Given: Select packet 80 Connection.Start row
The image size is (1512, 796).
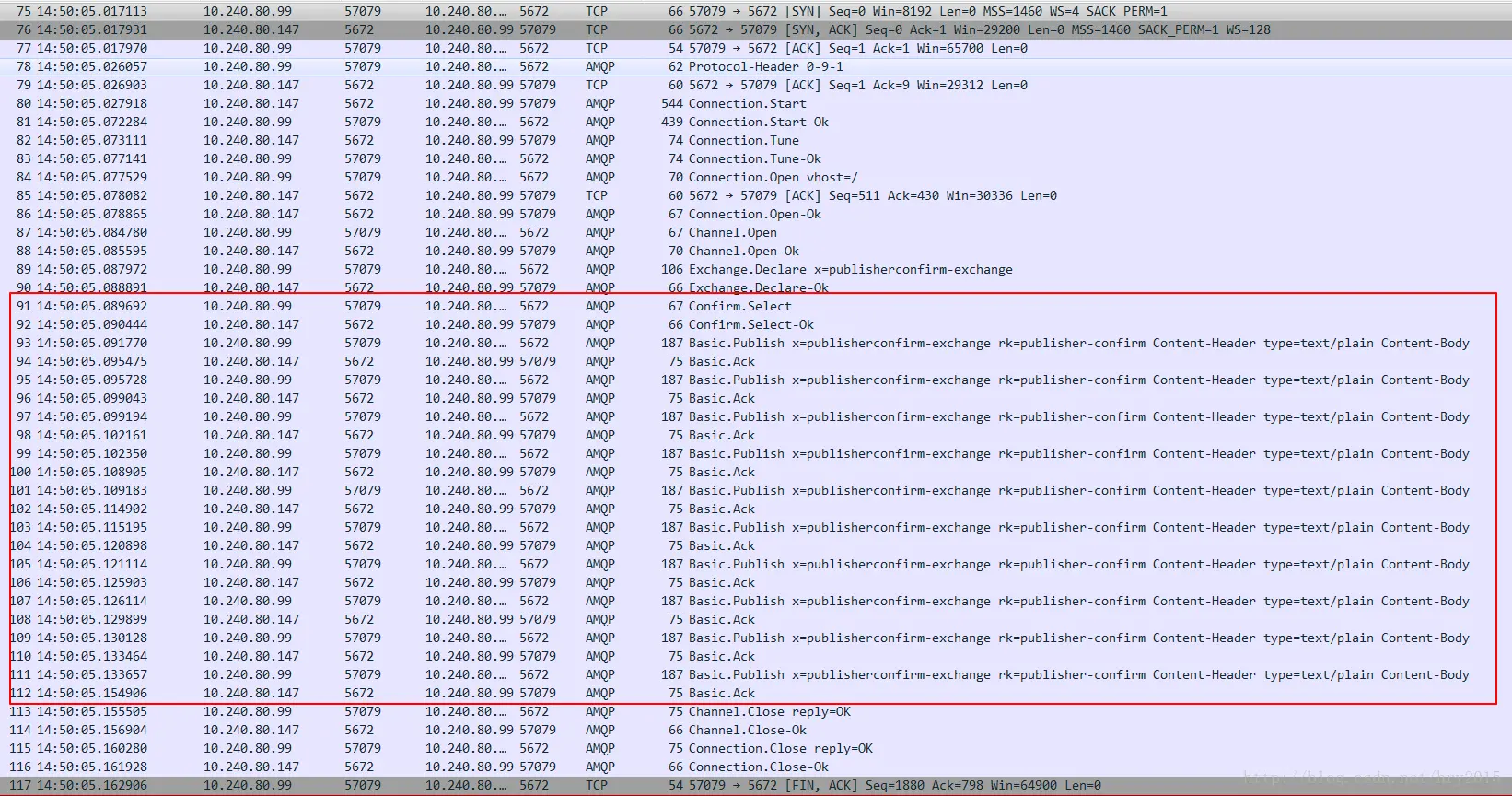Looking at the screenshot, I should pos(756,103).
